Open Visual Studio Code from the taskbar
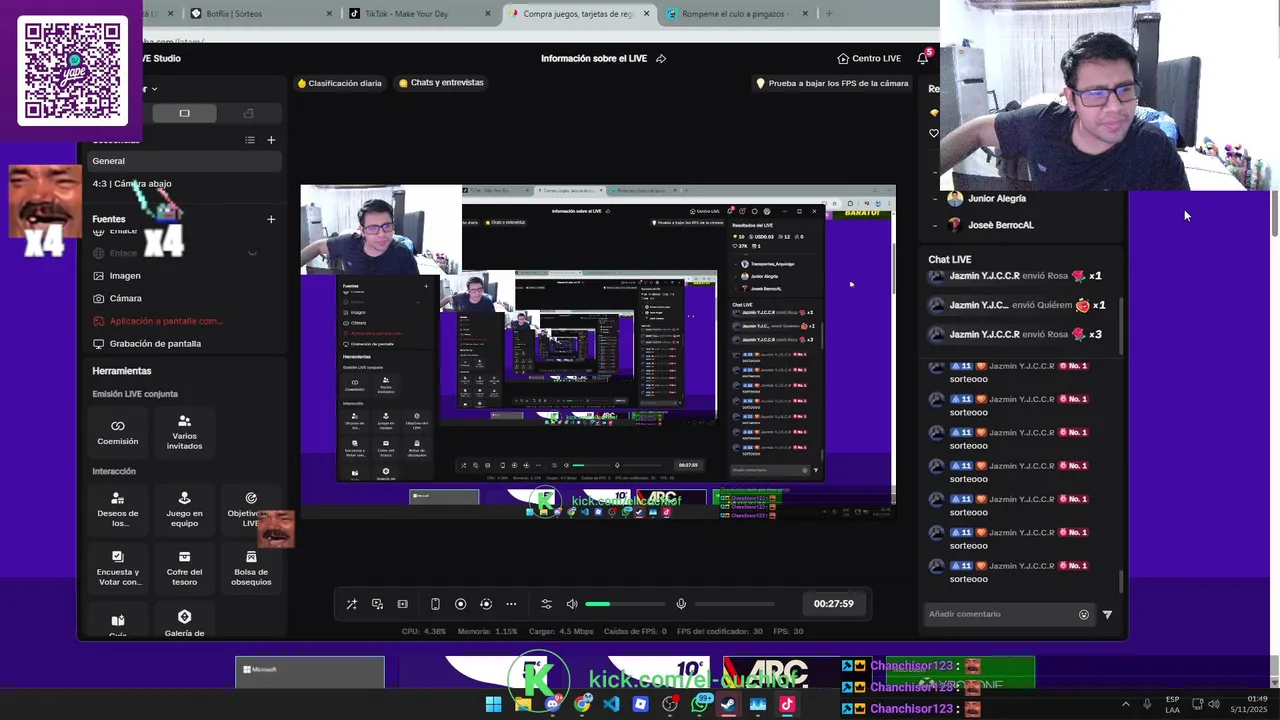 tap(611, 704)
